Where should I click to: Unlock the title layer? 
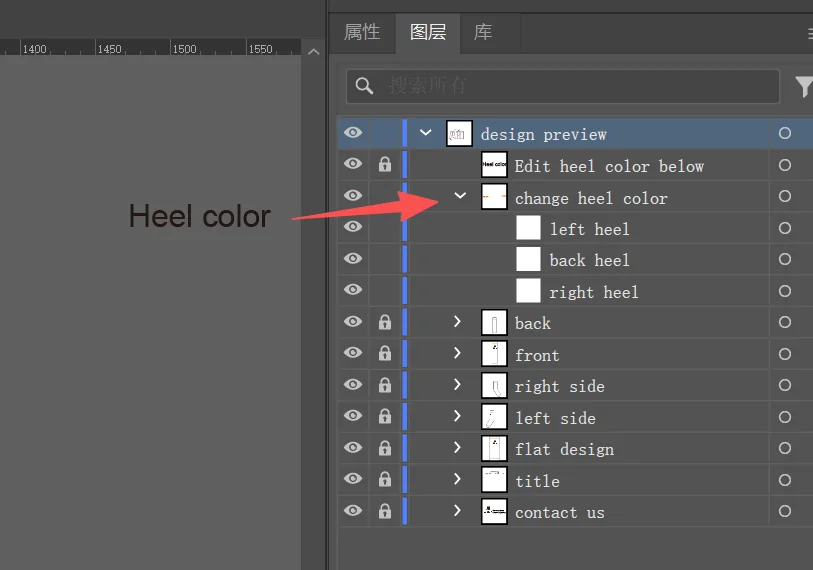pos(385,479)
